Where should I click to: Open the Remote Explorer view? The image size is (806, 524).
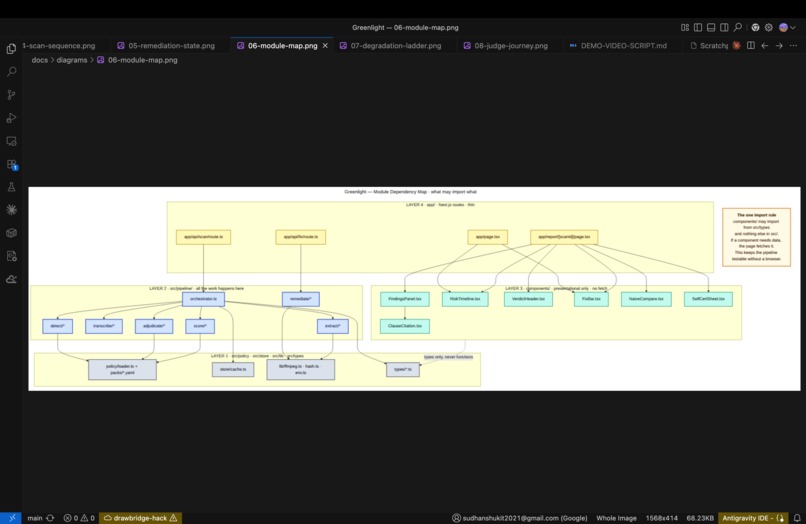11,141
